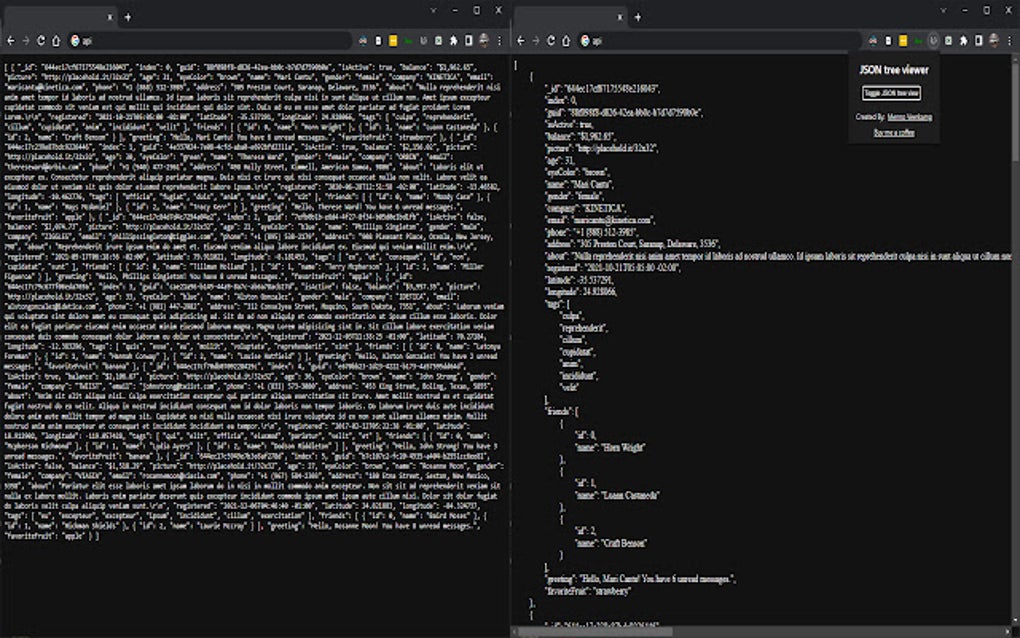Click the forward navigation arrow in right window
This screenshot has height=638, width=1020.
(534, 42)
